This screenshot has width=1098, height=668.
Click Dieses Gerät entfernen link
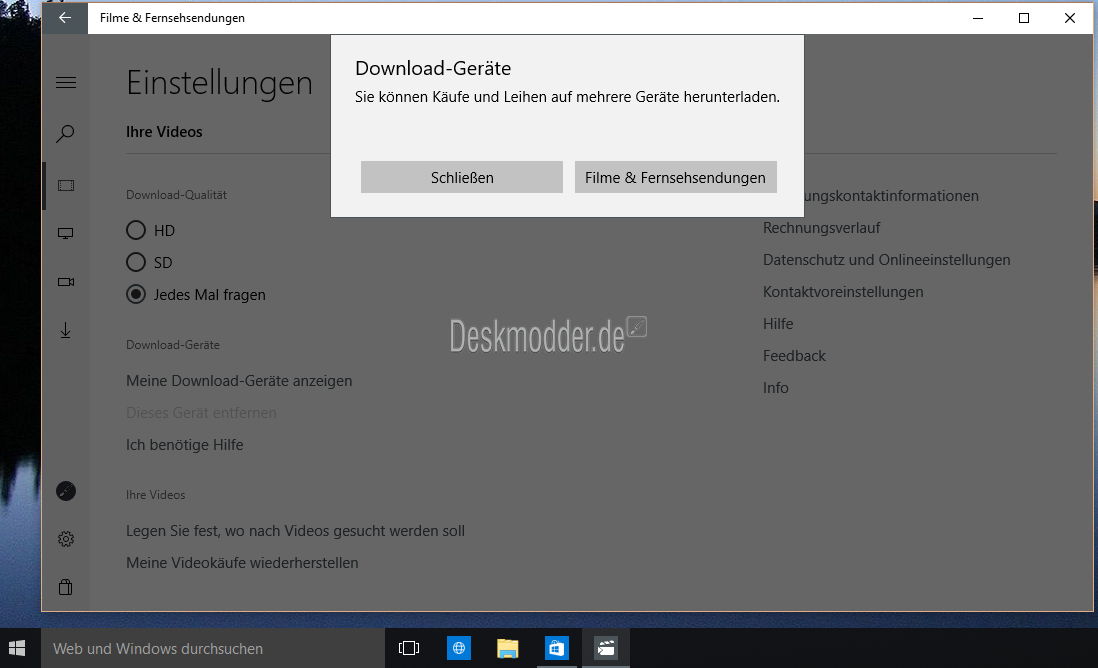tap(201, 413)
